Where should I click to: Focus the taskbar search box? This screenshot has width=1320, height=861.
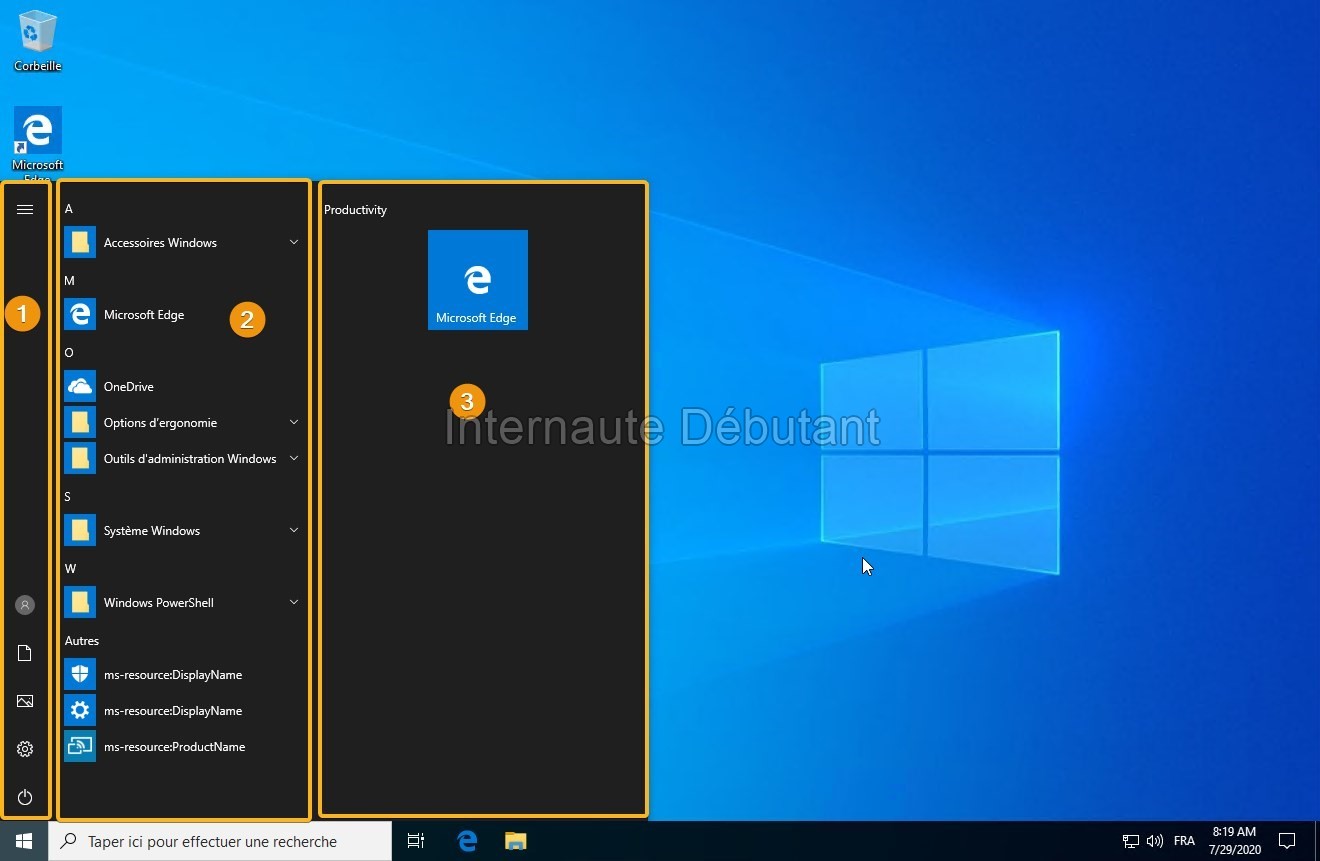point(220,841)
